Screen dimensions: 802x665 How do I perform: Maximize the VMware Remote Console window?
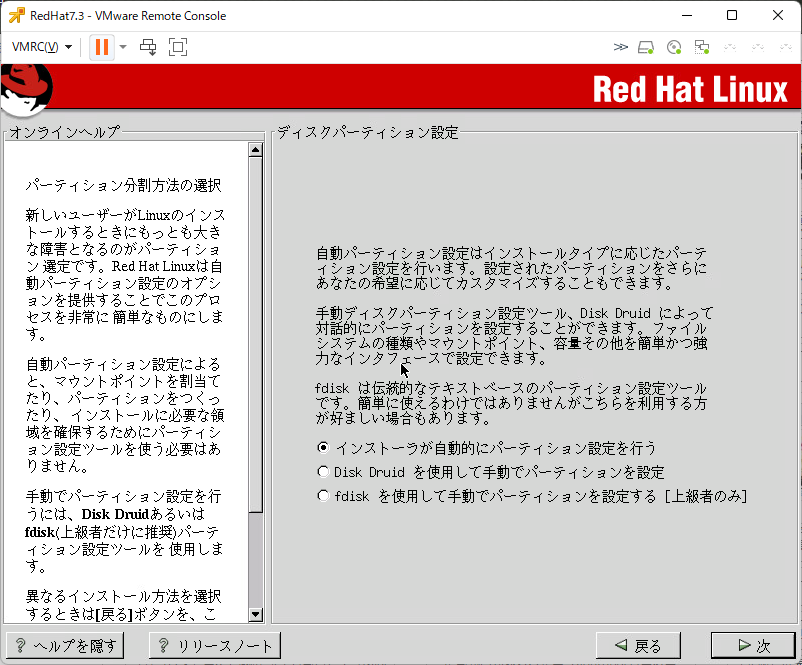pos(732,15)
